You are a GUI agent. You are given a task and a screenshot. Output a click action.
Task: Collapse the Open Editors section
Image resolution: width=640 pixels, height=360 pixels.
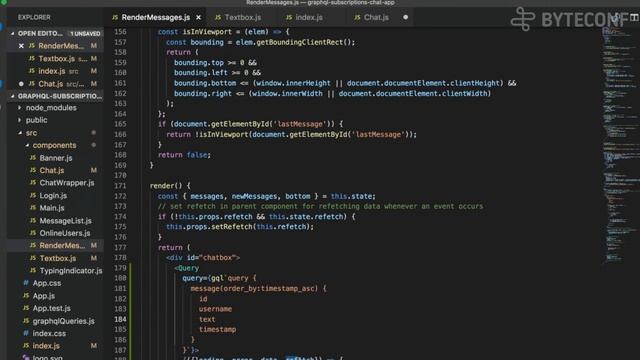coord(13,33)
